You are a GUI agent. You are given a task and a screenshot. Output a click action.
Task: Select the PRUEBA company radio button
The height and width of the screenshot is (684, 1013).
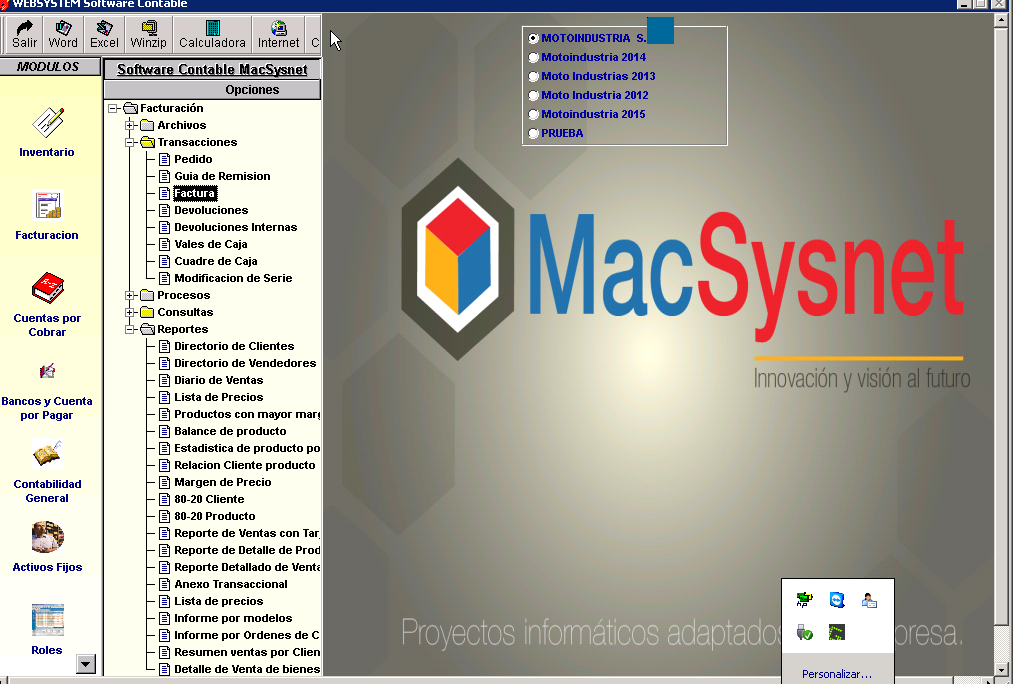point(533,133)
